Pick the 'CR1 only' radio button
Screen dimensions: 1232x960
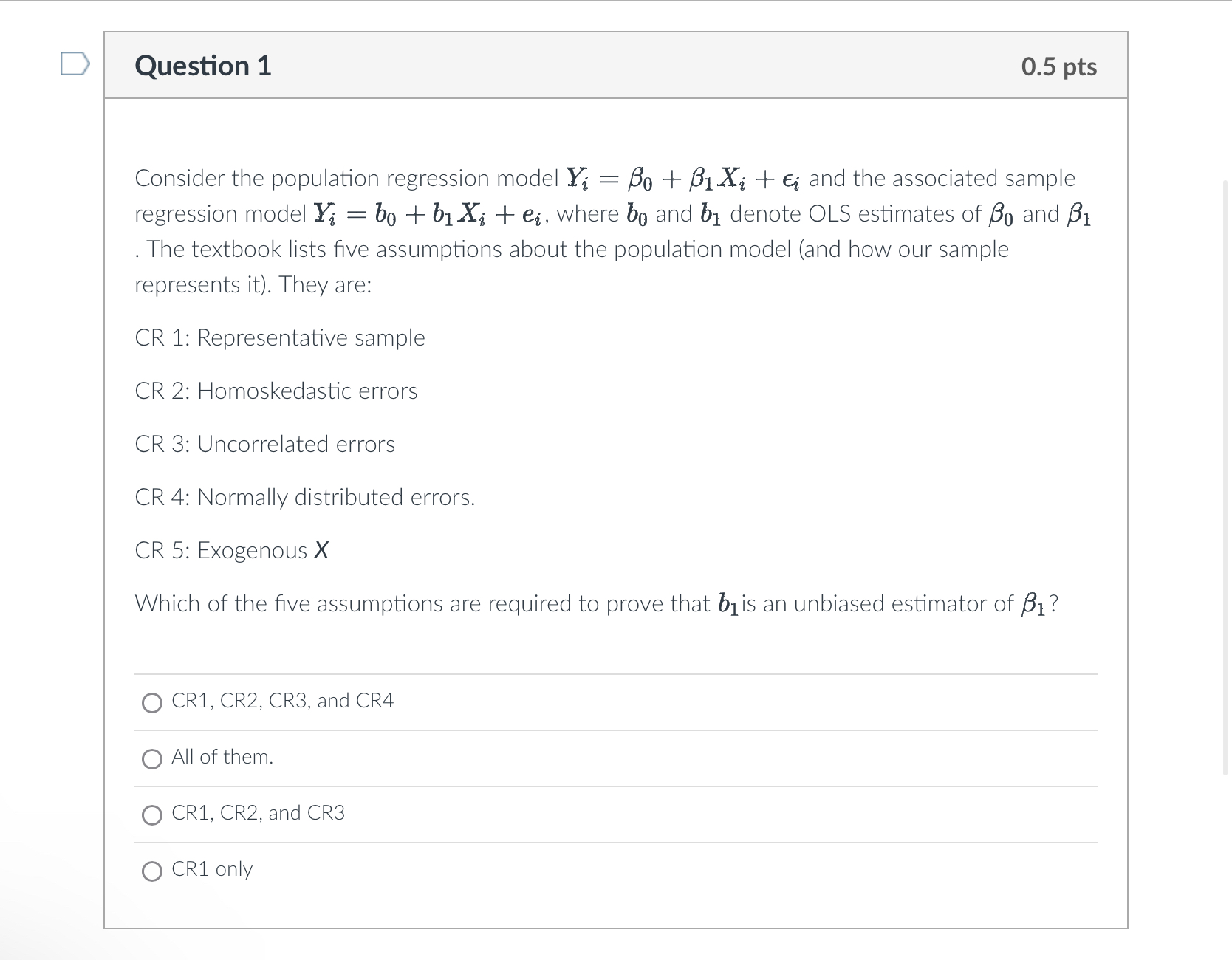pos(152,871)
